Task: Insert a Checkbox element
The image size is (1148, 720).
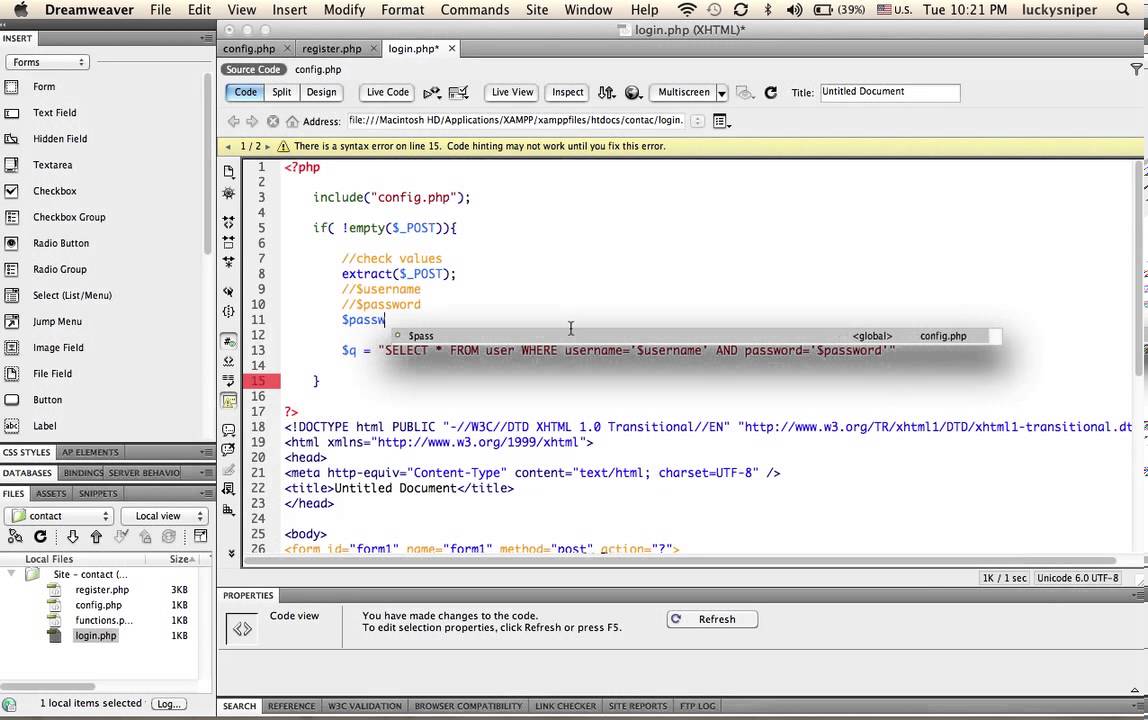Action: 54,191
